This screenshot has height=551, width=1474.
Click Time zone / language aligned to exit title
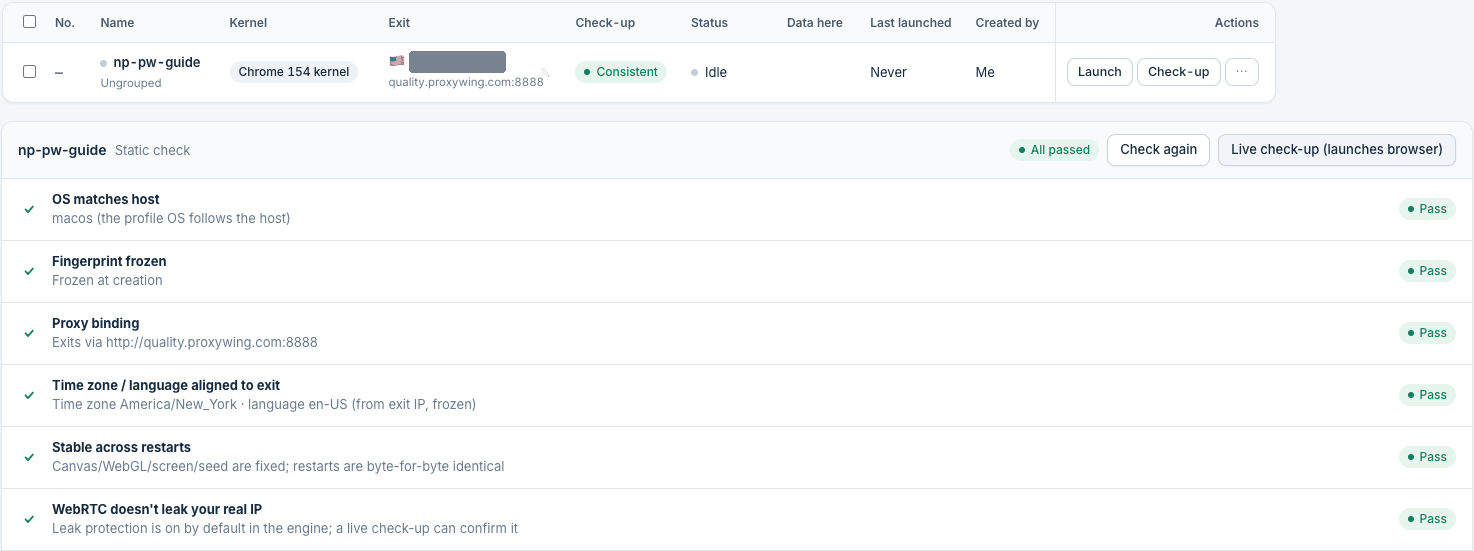point(166,385)
